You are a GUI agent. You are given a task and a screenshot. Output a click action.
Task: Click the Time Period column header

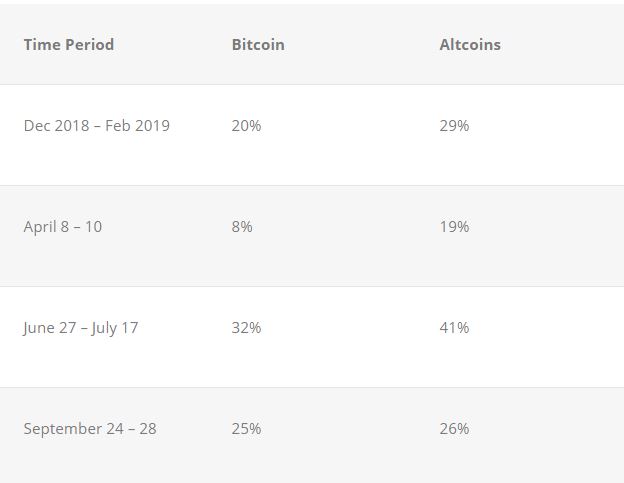(68, 45)
